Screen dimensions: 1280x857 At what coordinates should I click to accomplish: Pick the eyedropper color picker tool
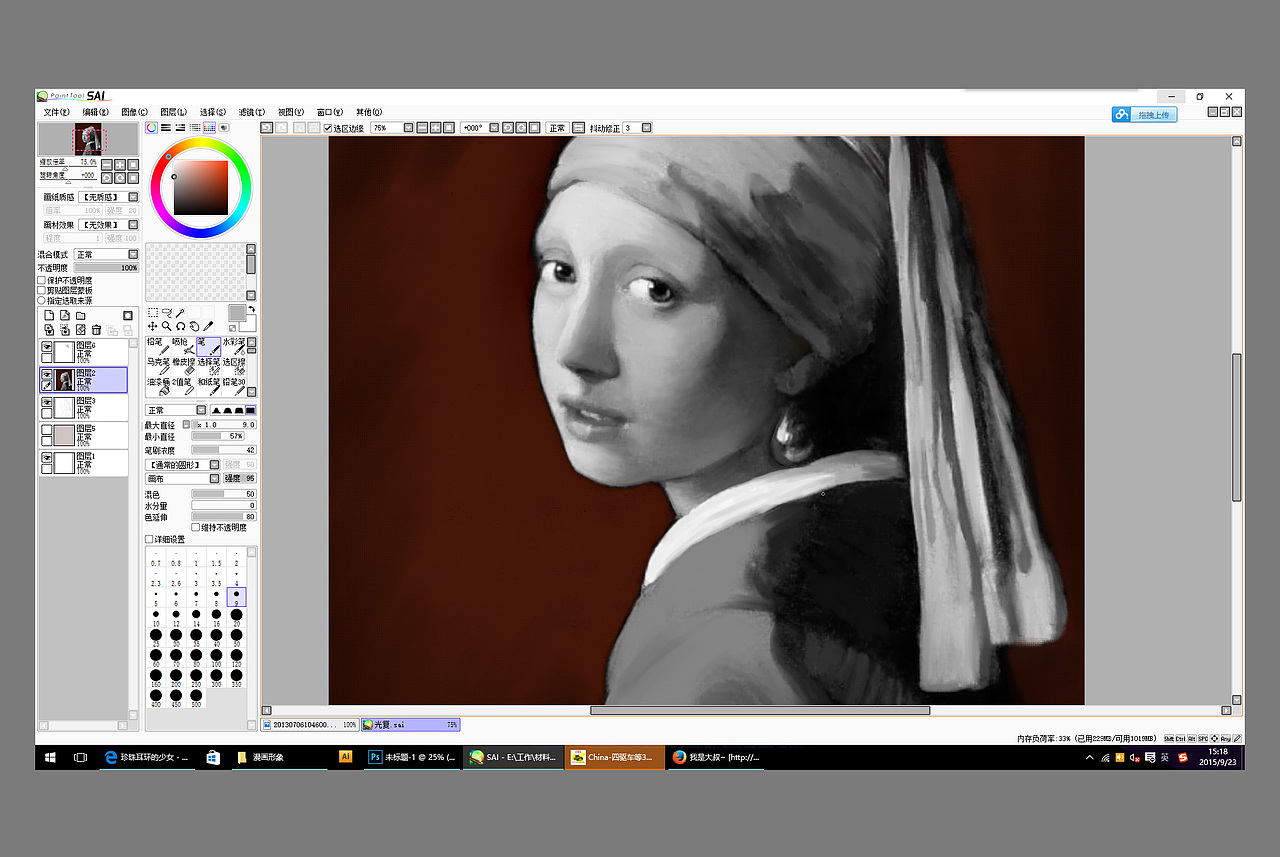coord(208,326)
